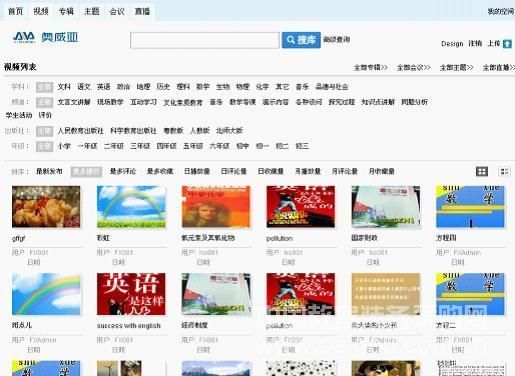Click the blue upload arrow icon

507,44
